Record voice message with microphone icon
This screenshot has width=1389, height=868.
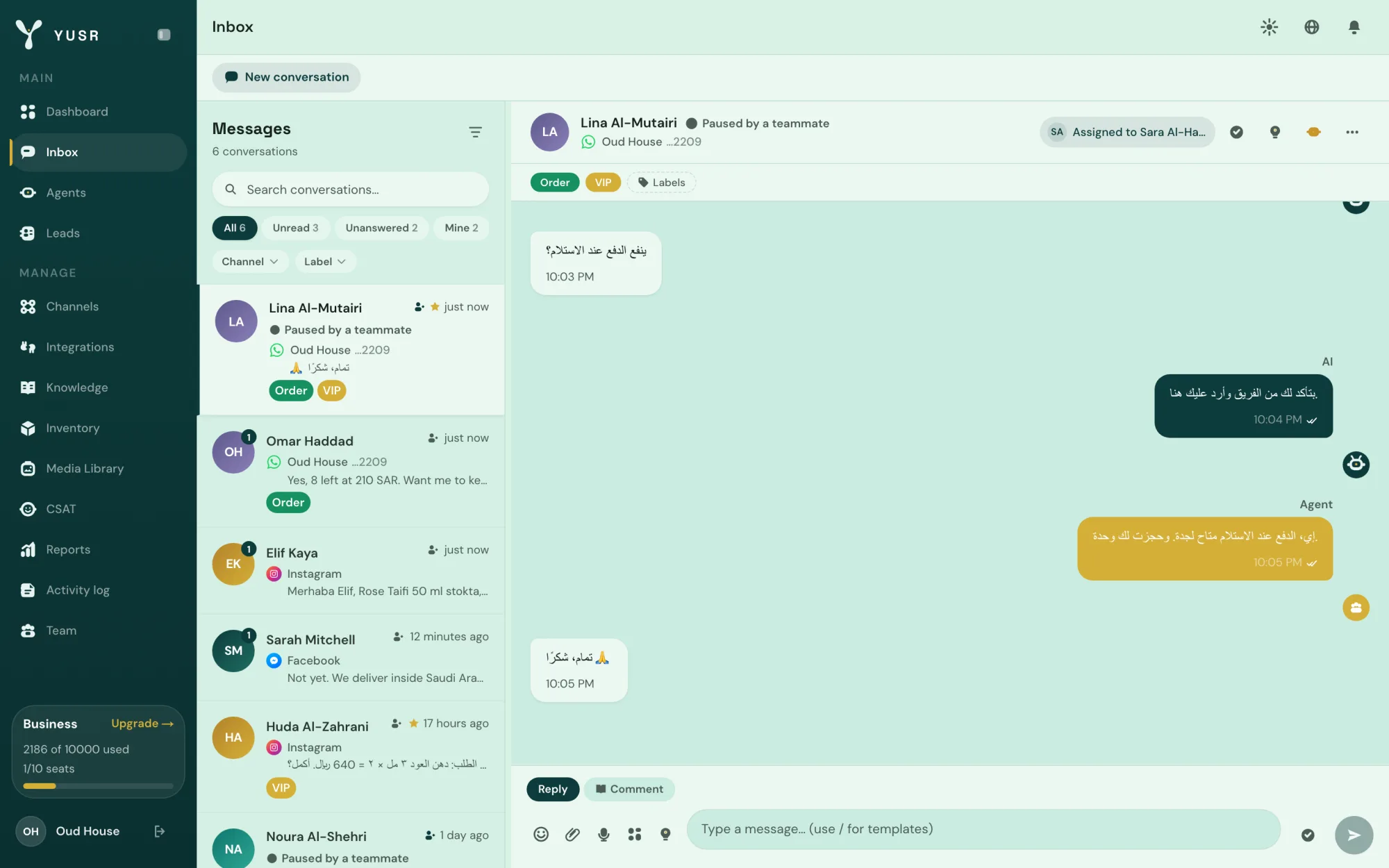pyautogui.click(x=604, y=834)
